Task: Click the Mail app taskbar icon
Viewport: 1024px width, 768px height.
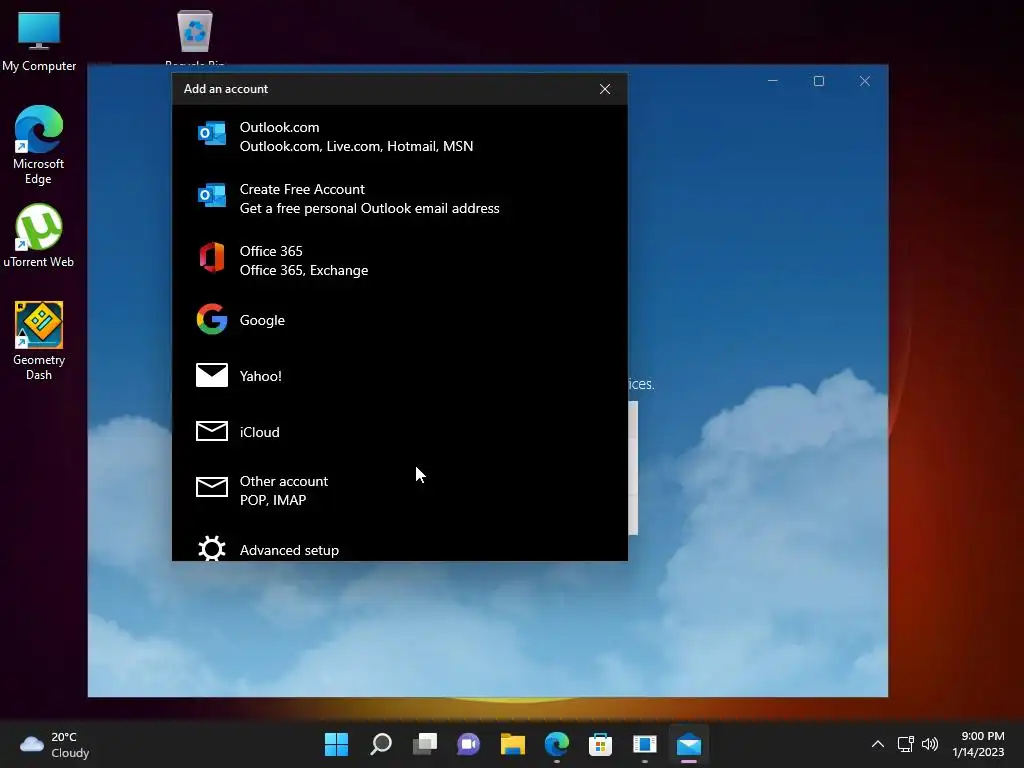Action: [x=689, y=744]
